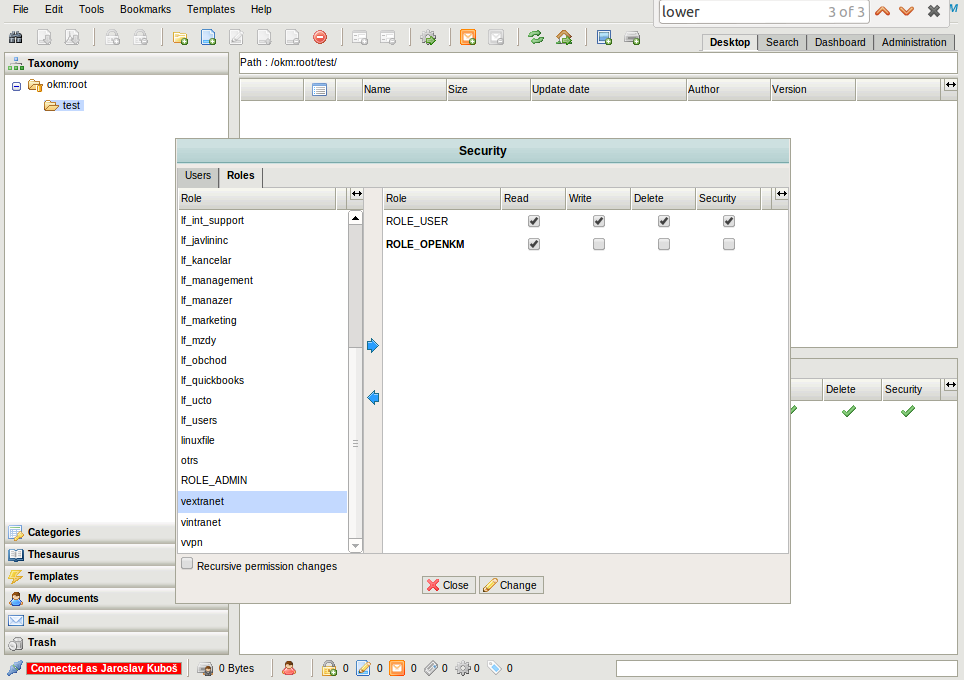Enable Write permission for ROLE_OPENKM

pyautogui.click(x=599, y=244)
